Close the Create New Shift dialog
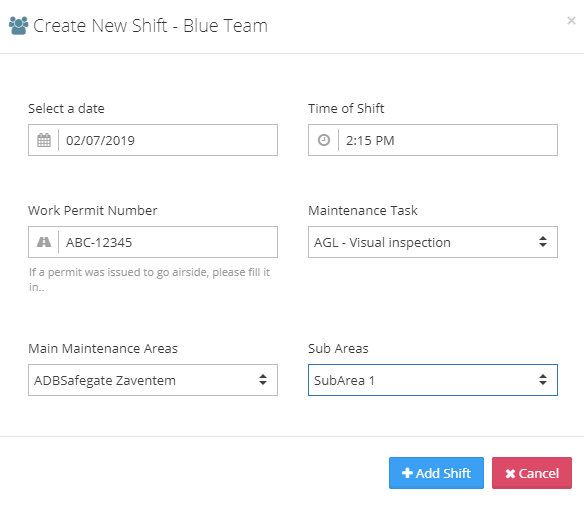 coord(571,20)
